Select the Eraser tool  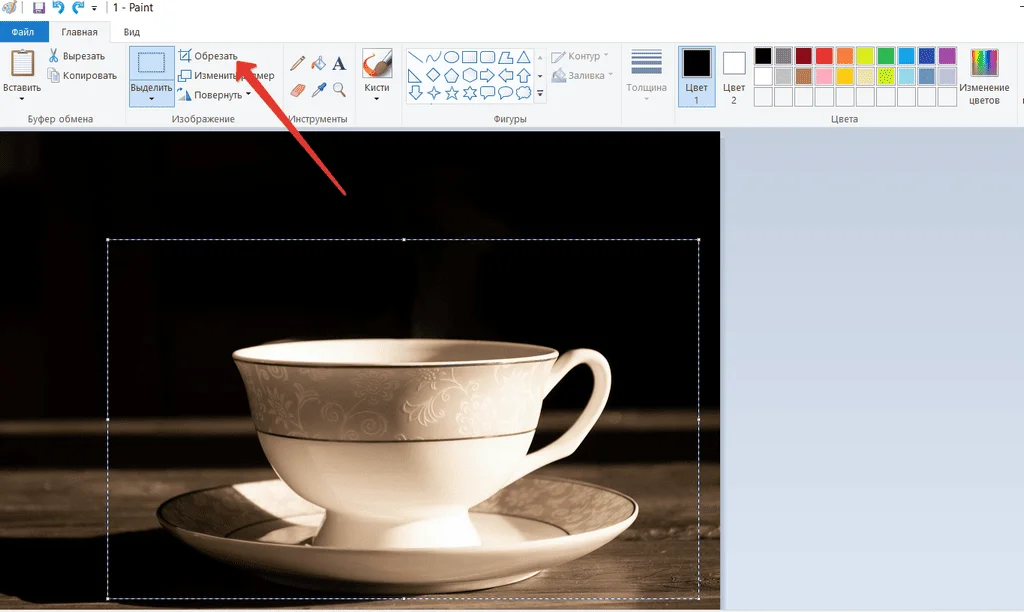(298, 90)
